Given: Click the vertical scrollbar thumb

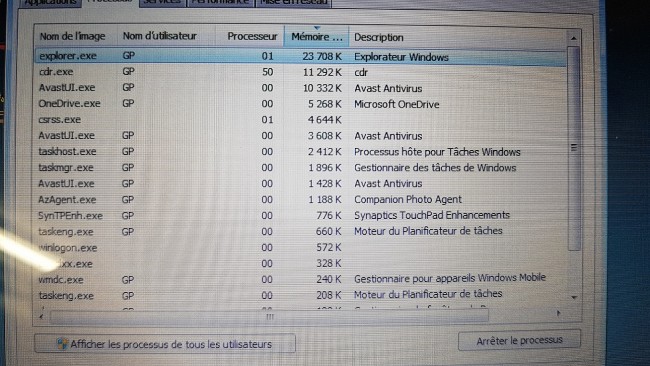Looking at the screenshot, I should pos(574,148).
